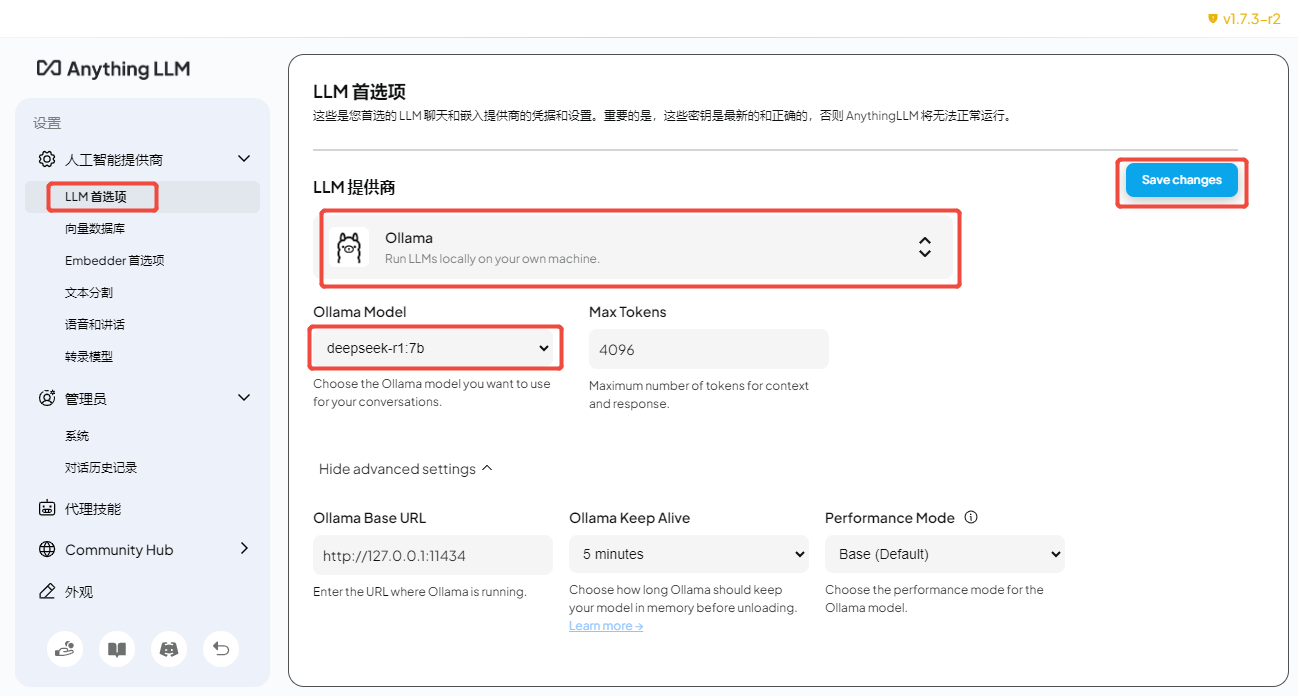Click the Max Tokens field label

pyautogui.click(x=628, y=312)
